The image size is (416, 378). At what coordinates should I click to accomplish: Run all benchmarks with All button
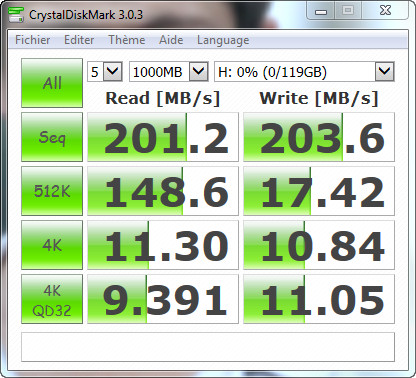[52, 83]
